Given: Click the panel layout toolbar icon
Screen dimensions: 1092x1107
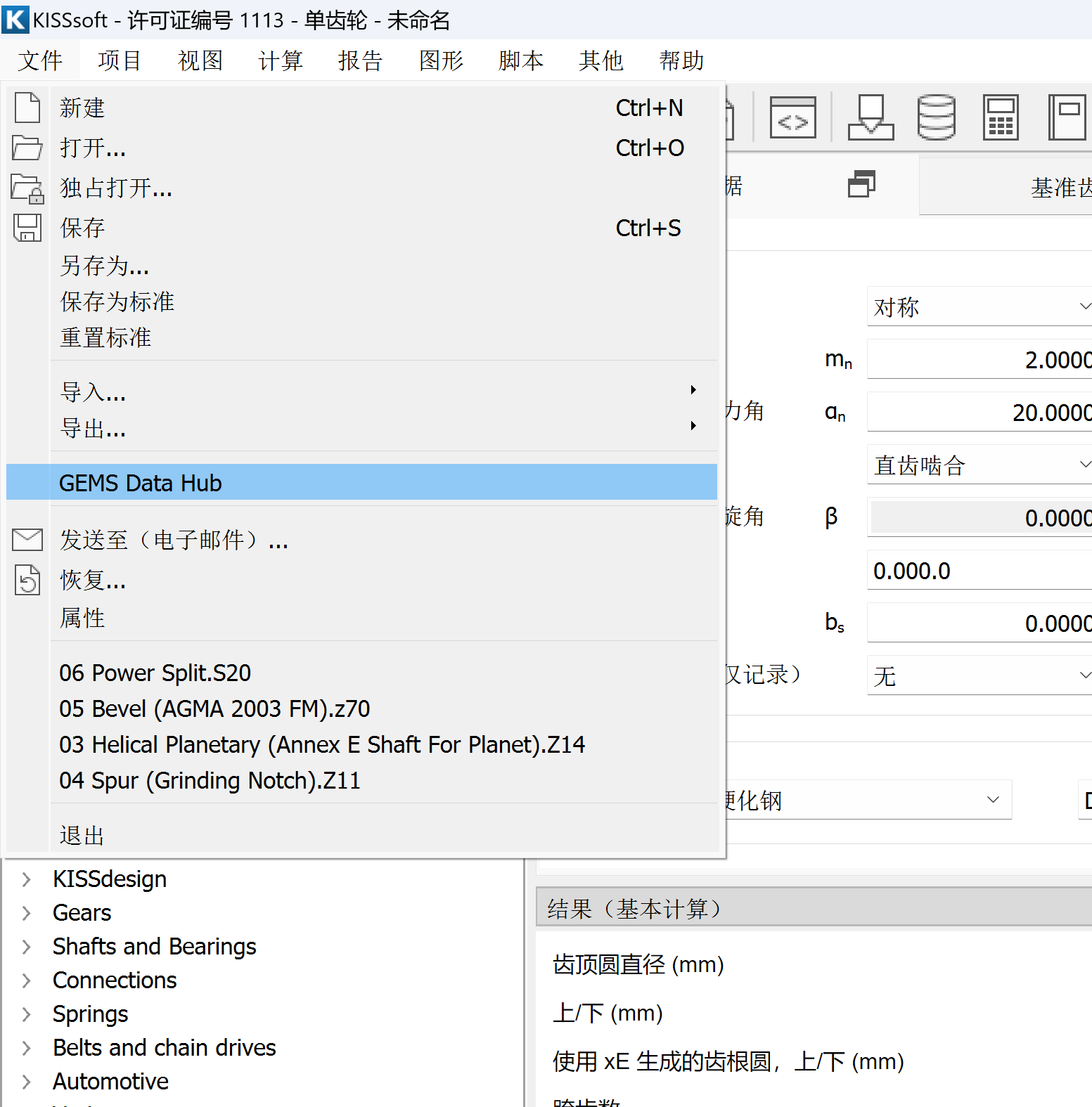Looking at the screenshot, I should (1067, 117).
